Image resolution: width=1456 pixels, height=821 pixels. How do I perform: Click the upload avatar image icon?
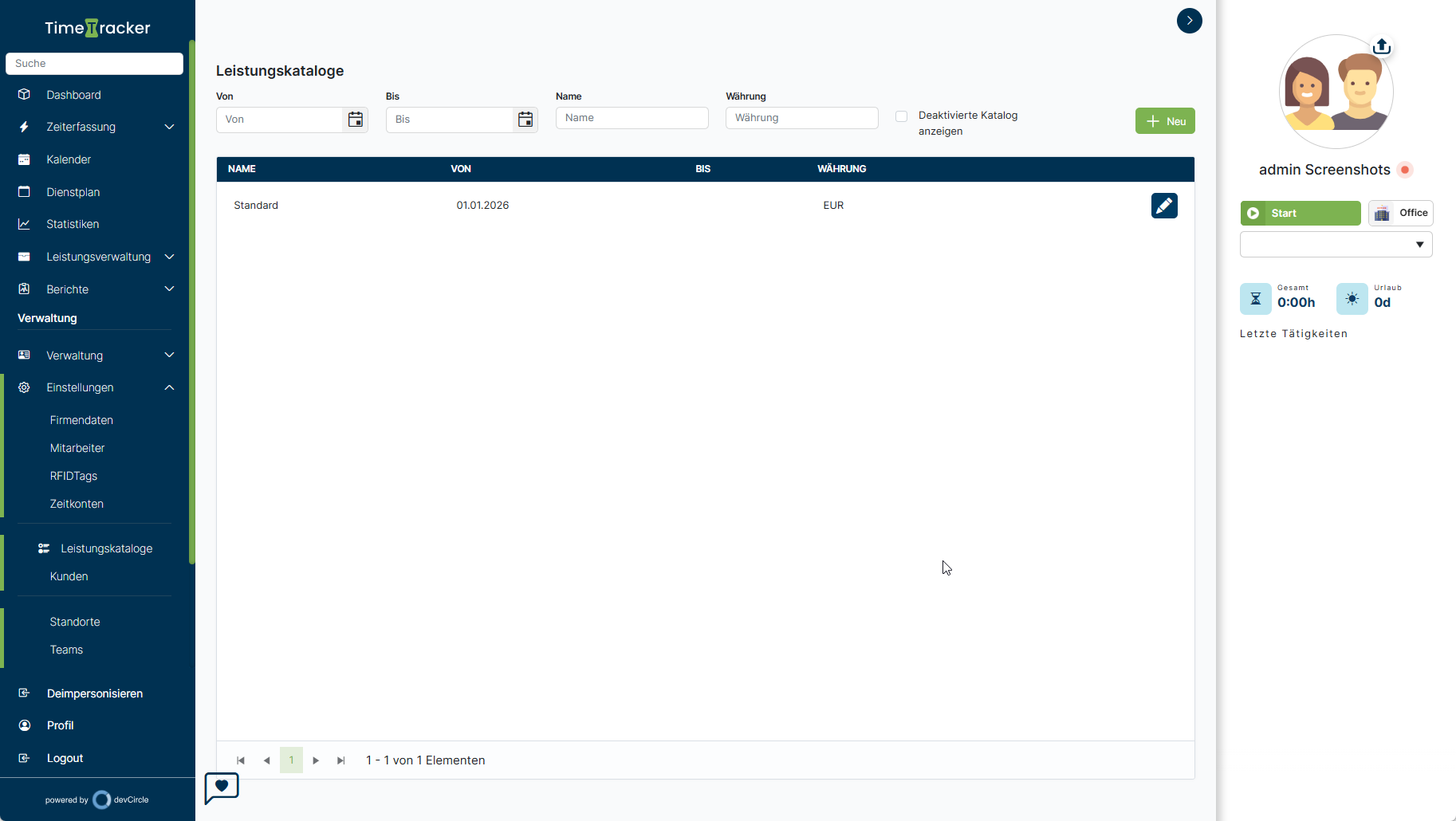click(x=1382, y=46)
